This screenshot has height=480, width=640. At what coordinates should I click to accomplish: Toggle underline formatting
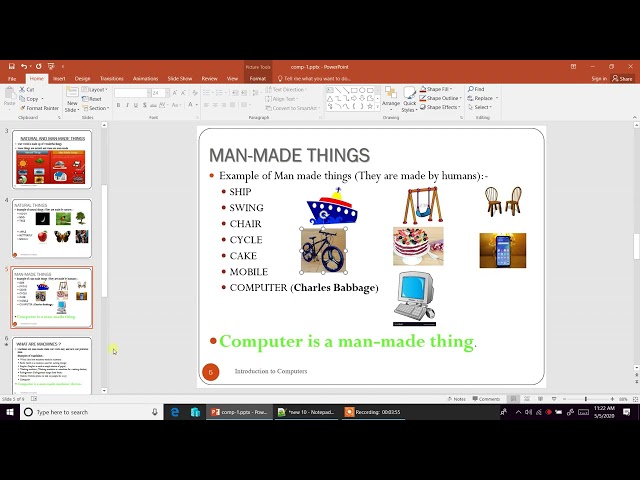pos(136,105)
